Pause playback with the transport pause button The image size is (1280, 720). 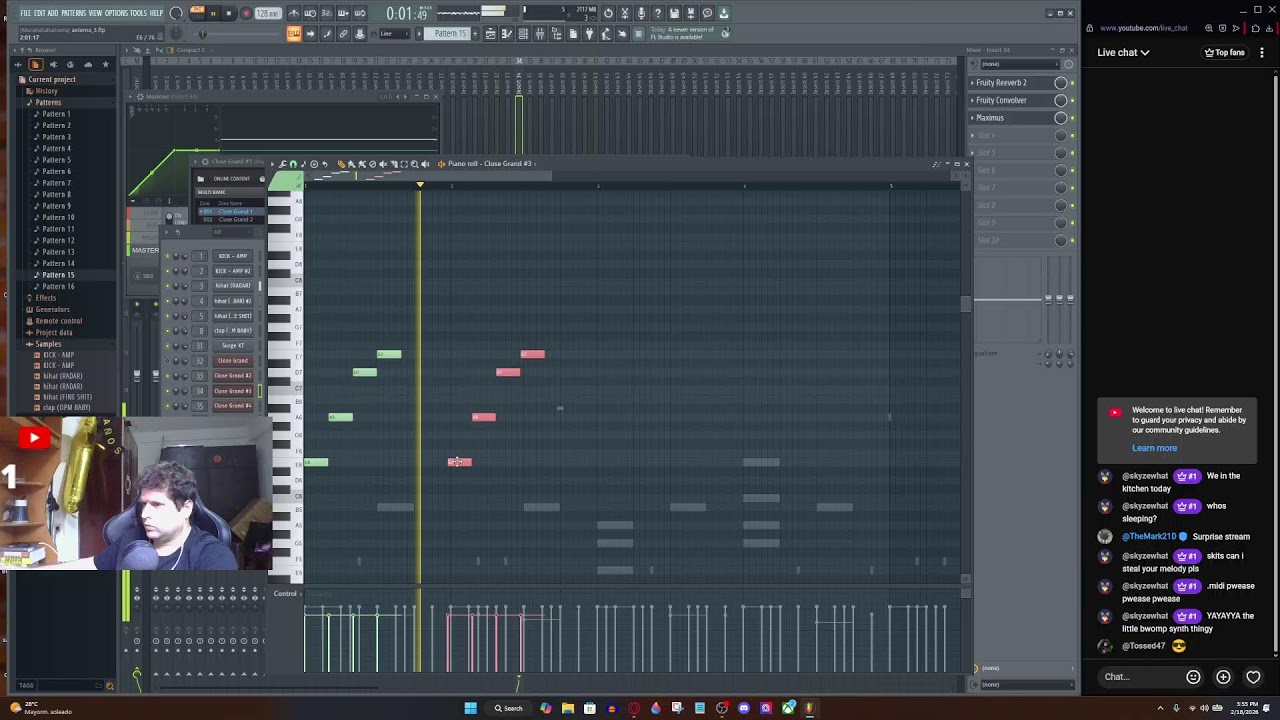pos(213,14)
